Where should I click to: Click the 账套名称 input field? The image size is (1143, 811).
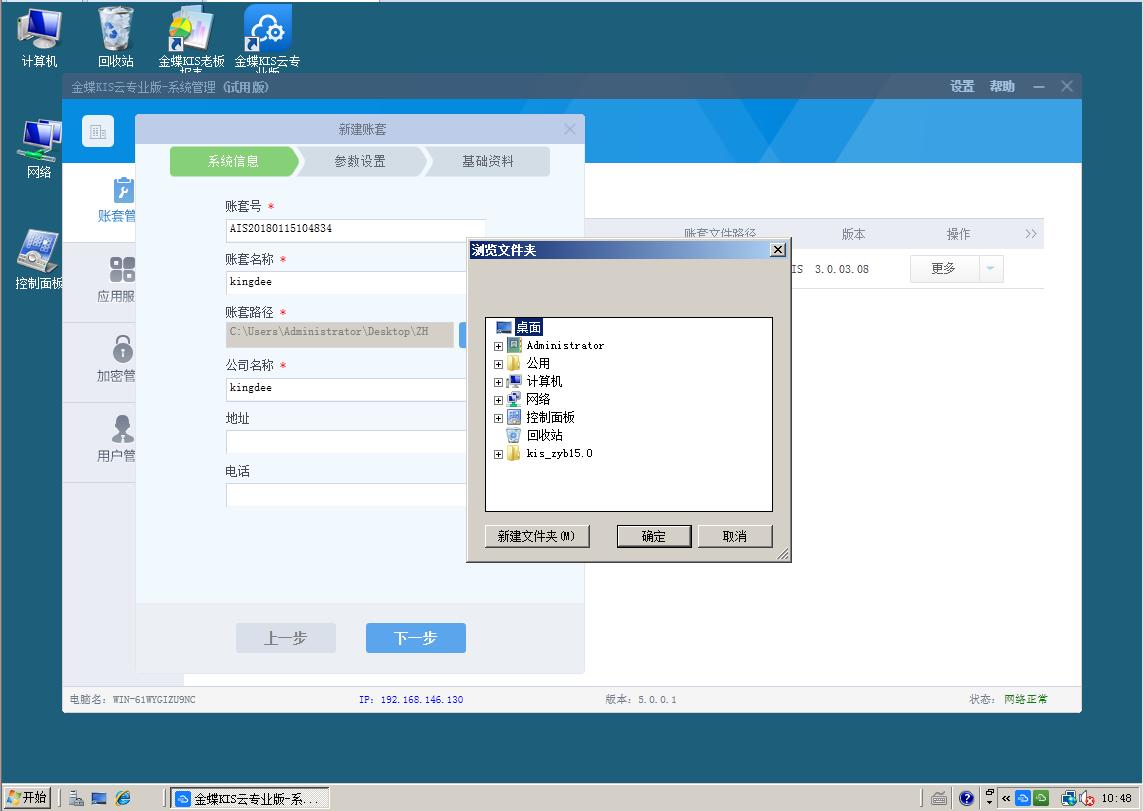click(346, 282)
